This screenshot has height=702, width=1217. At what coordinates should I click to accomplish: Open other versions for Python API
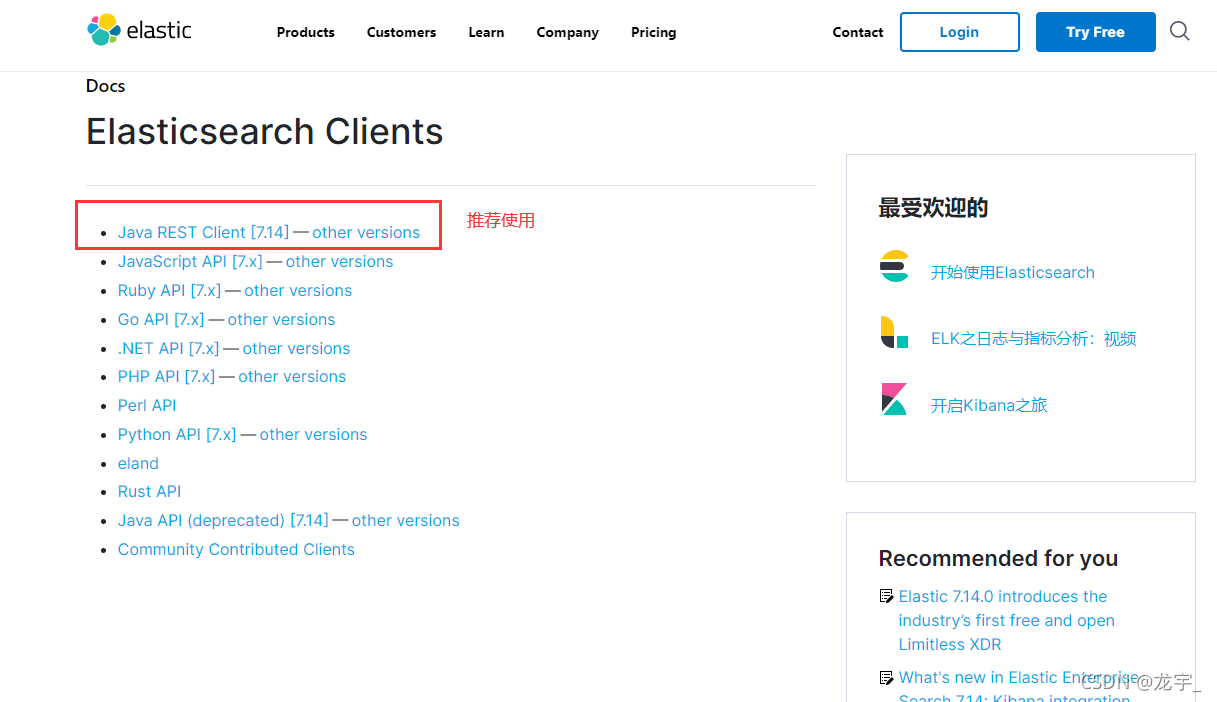(314, 434)
